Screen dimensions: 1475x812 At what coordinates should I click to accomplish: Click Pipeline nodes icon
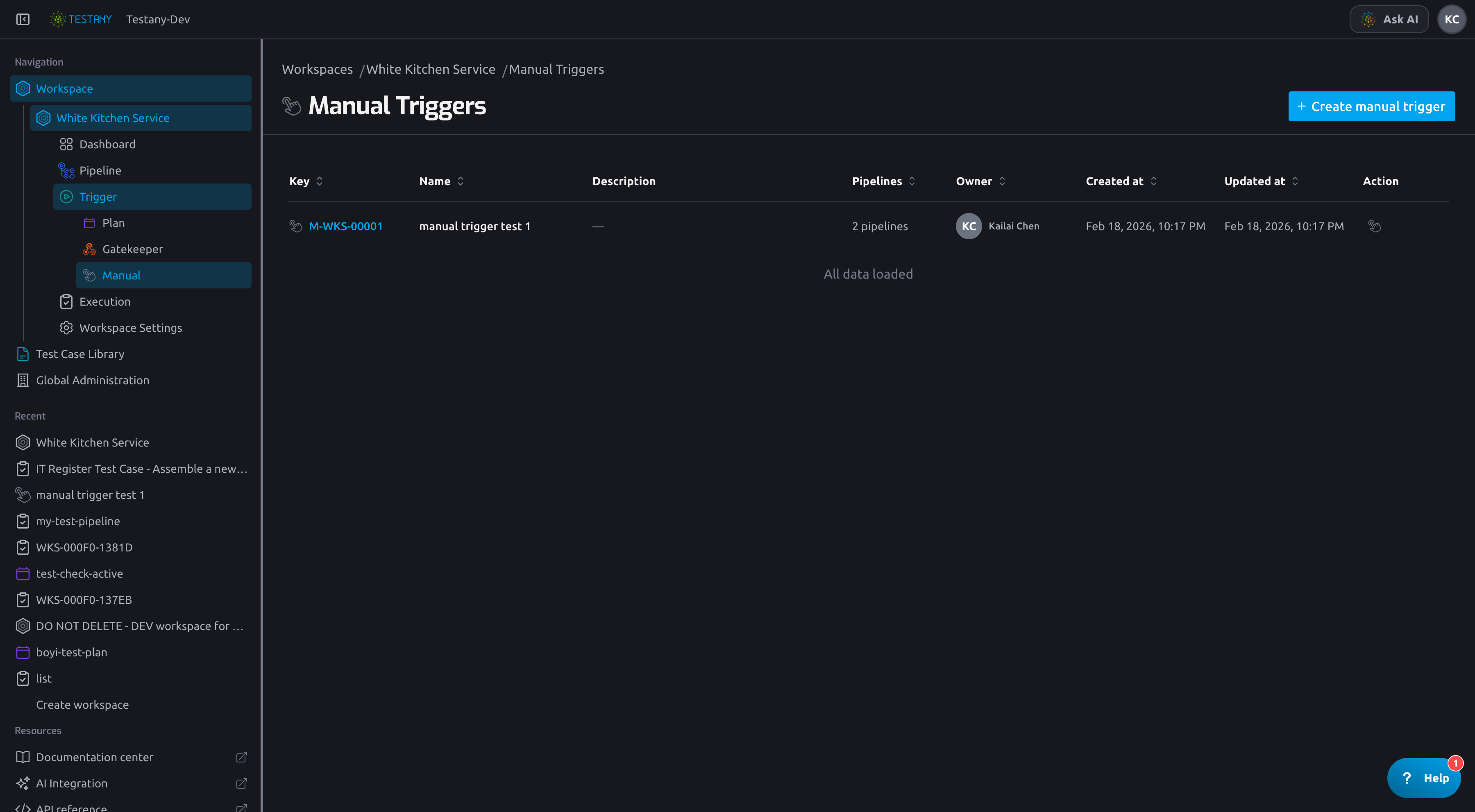click(66, 171)
